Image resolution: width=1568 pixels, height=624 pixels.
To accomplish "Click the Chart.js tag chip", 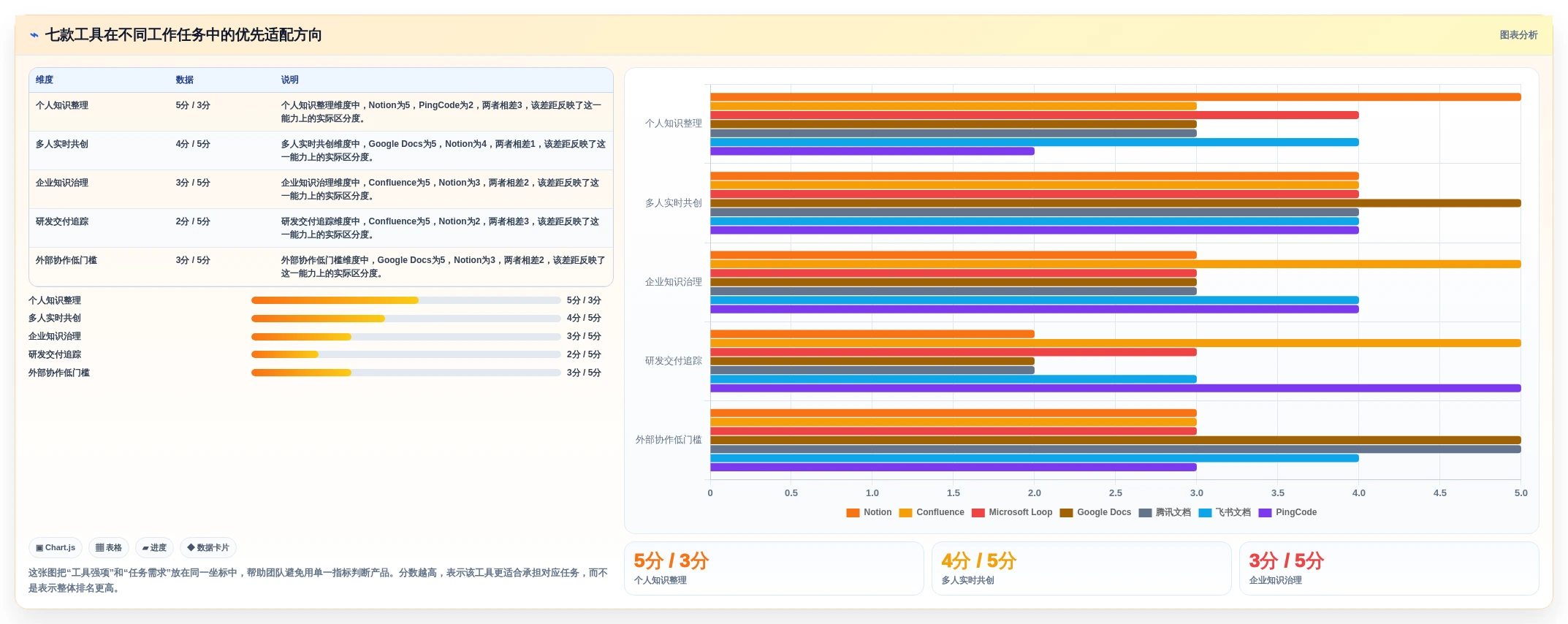I will [56, 548].
